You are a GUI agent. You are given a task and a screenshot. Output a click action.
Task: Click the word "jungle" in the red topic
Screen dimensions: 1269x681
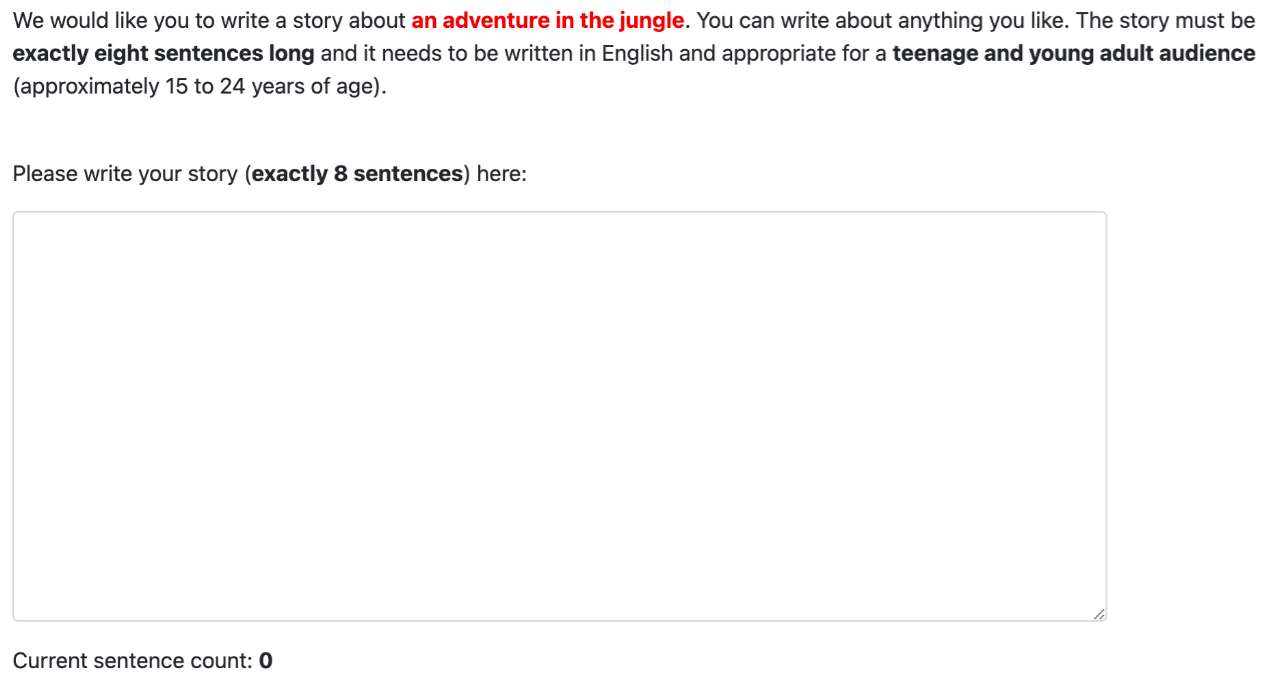tap(651, 20)
